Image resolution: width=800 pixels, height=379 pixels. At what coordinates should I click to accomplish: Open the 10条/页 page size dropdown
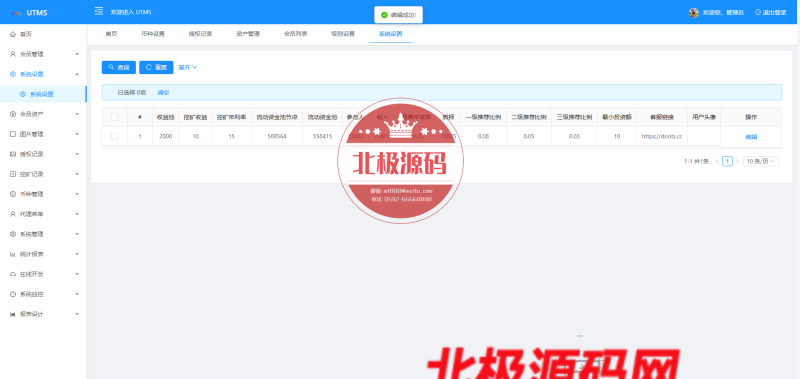[x=761, y=161]
